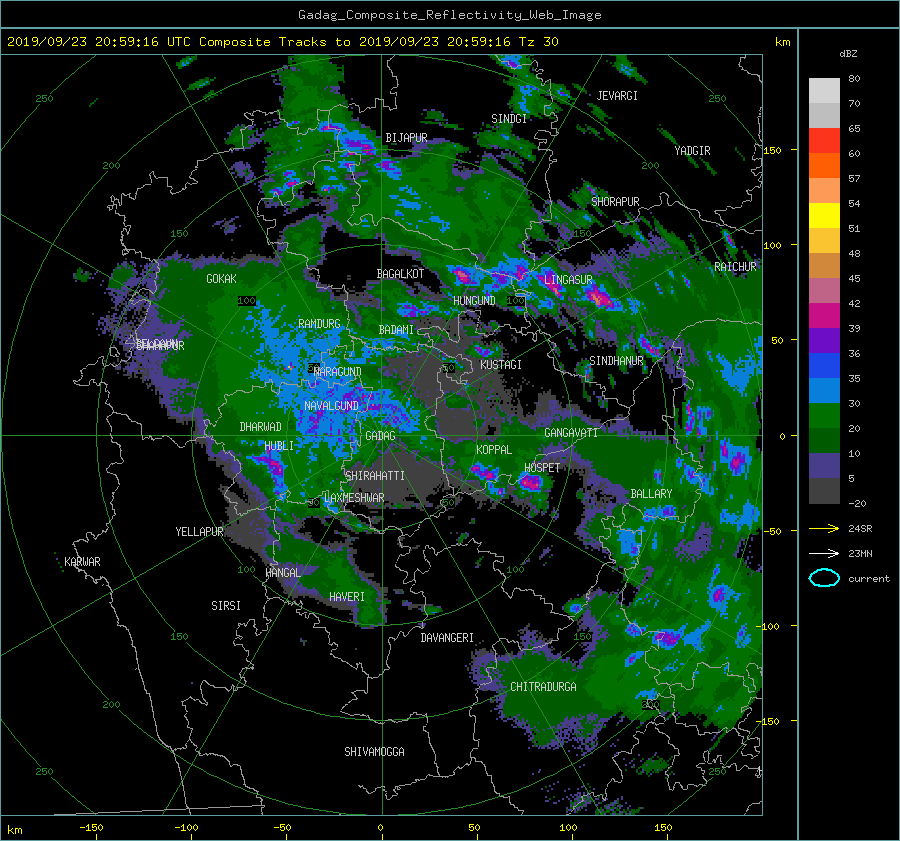Click the SIRSI city label
Viewport: 900px width, 841px height.
(226, 606)
